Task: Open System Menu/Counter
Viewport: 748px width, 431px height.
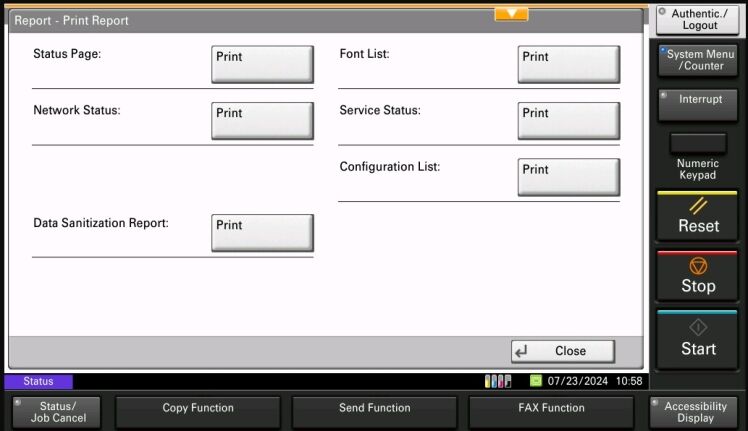Action: click(697, 60)
